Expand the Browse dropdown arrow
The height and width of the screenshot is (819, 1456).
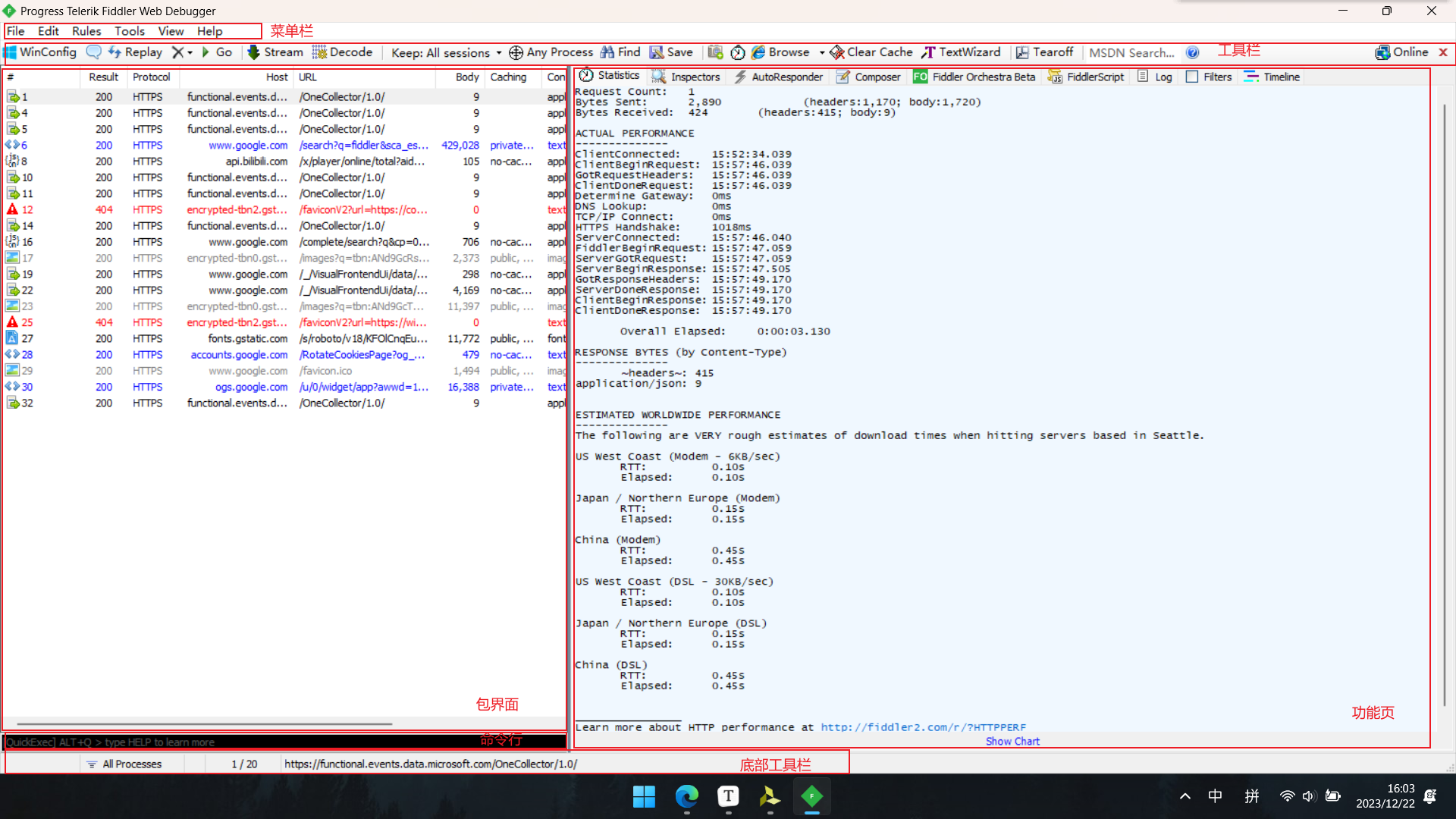(x=822, y=52)
